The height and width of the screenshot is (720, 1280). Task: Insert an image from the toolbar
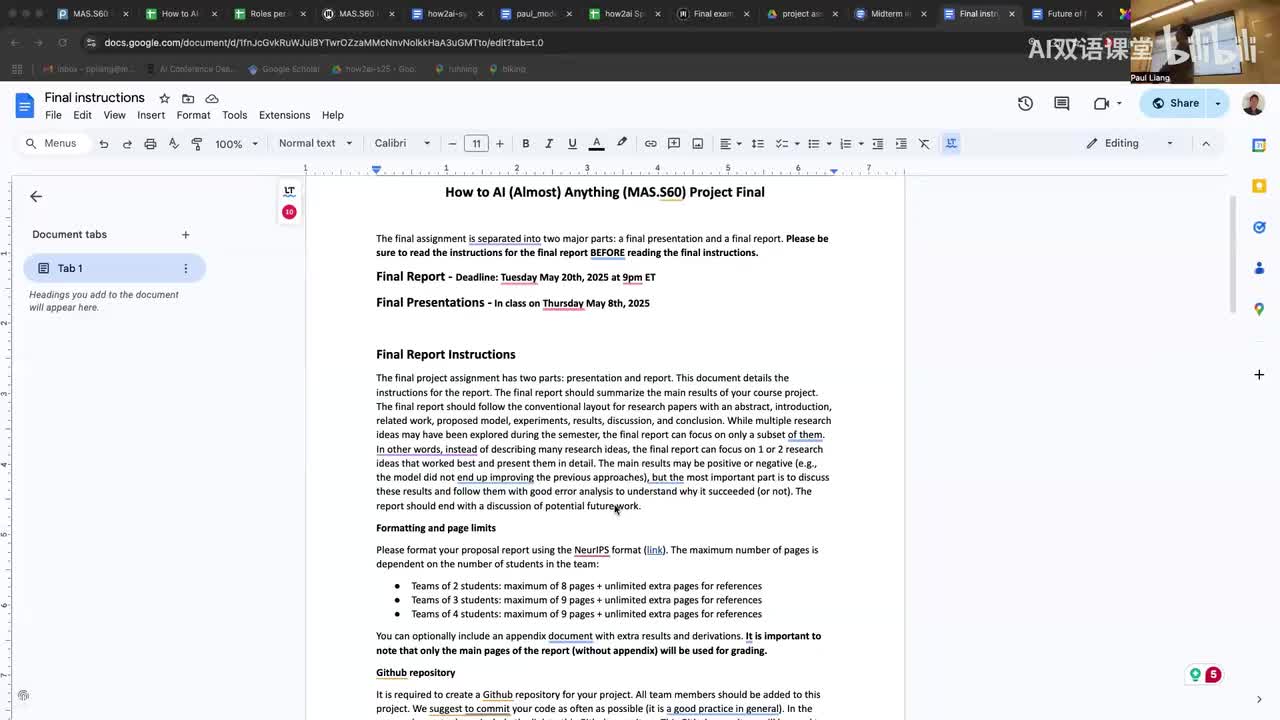click(698, 143)
